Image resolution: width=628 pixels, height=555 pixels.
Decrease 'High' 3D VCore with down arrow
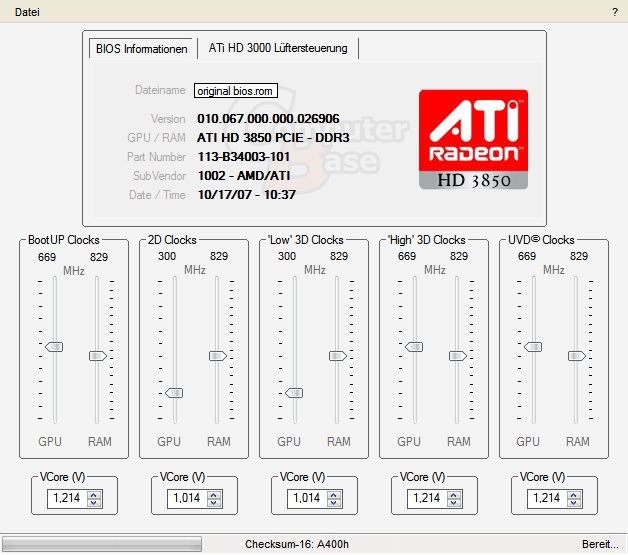[454, 503]
